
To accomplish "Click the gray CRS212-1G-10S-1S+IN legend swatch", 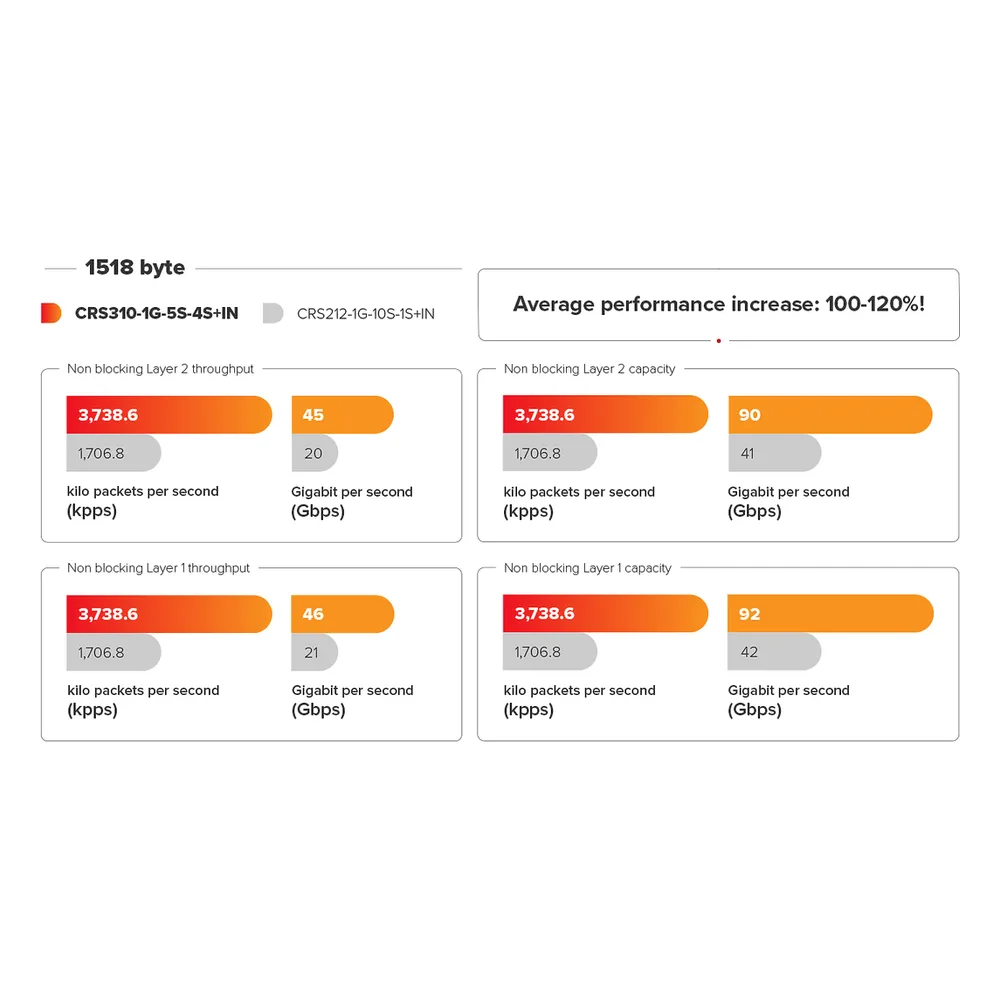I will (273, 313).
